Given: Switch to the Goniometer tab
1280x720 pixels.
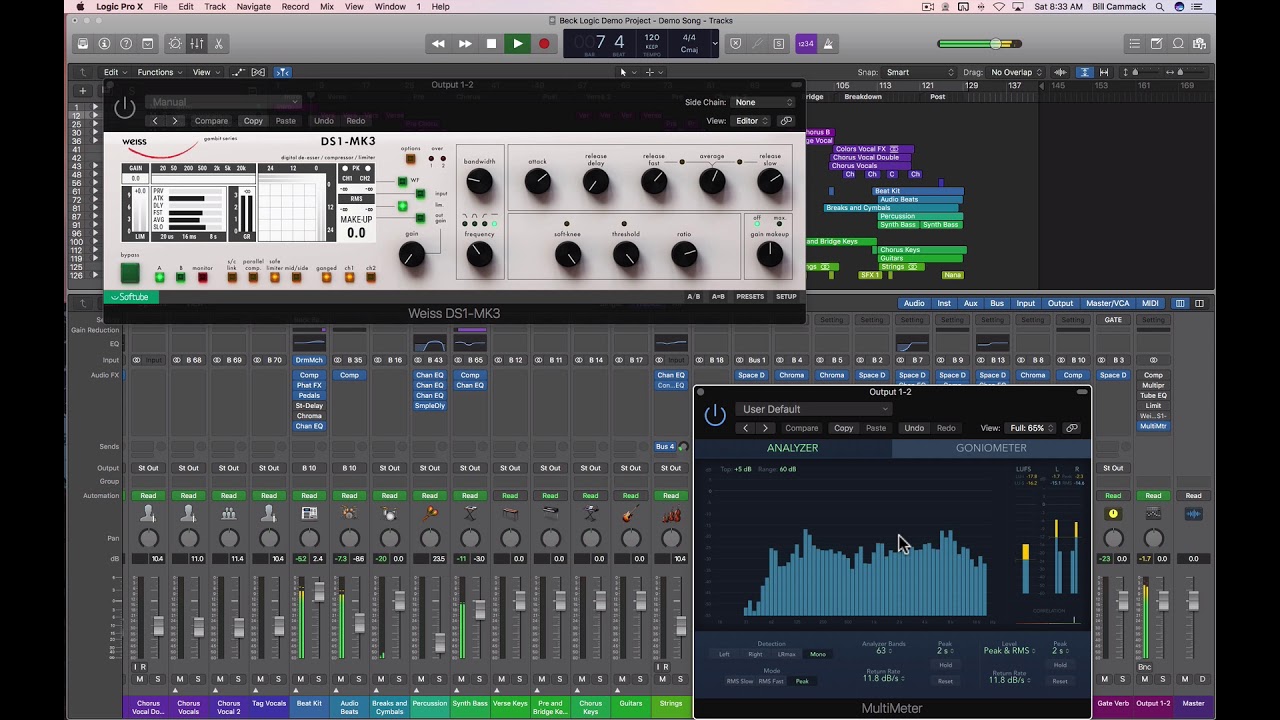Looking at the screenshot, I should coord(991,448).
